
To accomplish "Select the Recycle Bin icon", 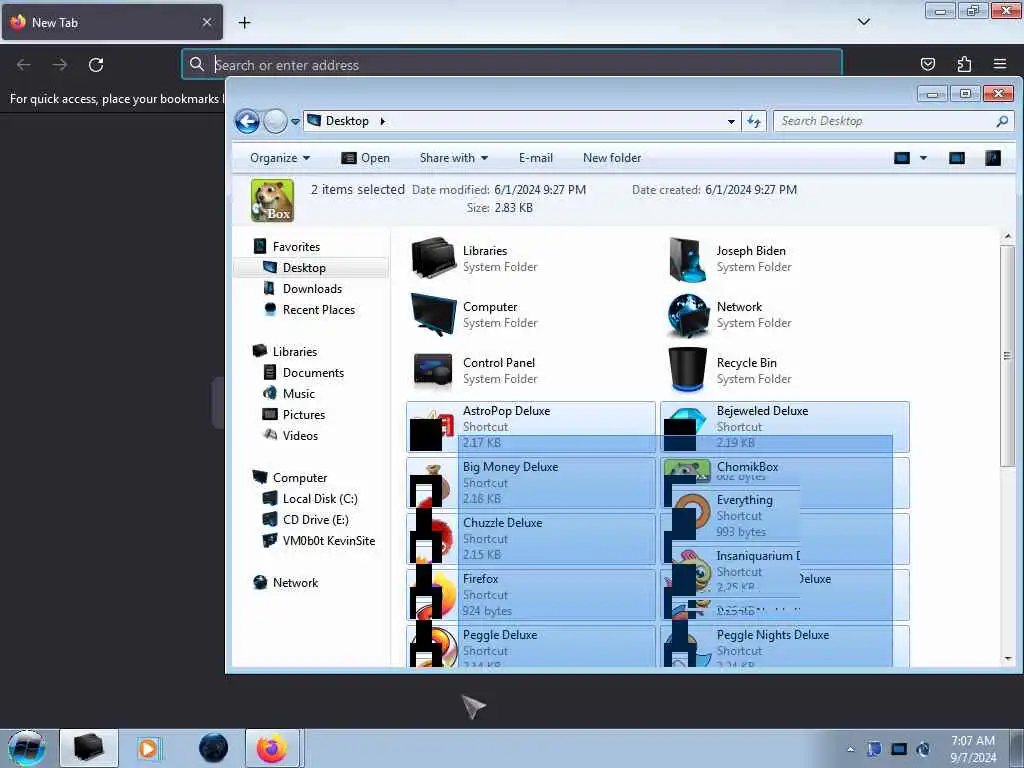I will pos(688,370).
